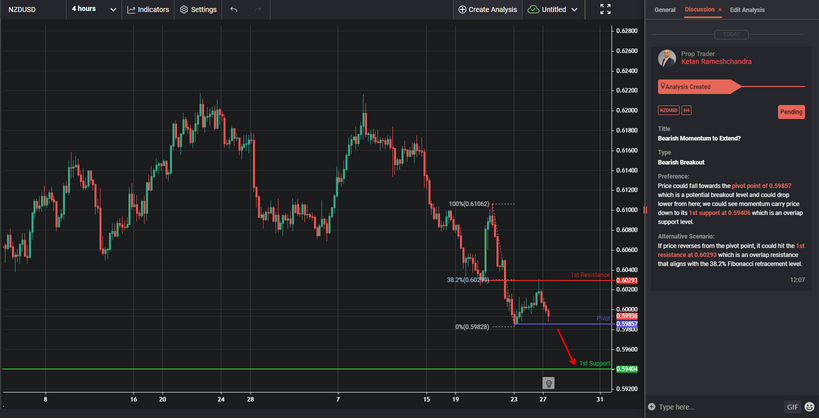Open the GIF picker
The image size is (819, 420).
[x=792, y=407]
